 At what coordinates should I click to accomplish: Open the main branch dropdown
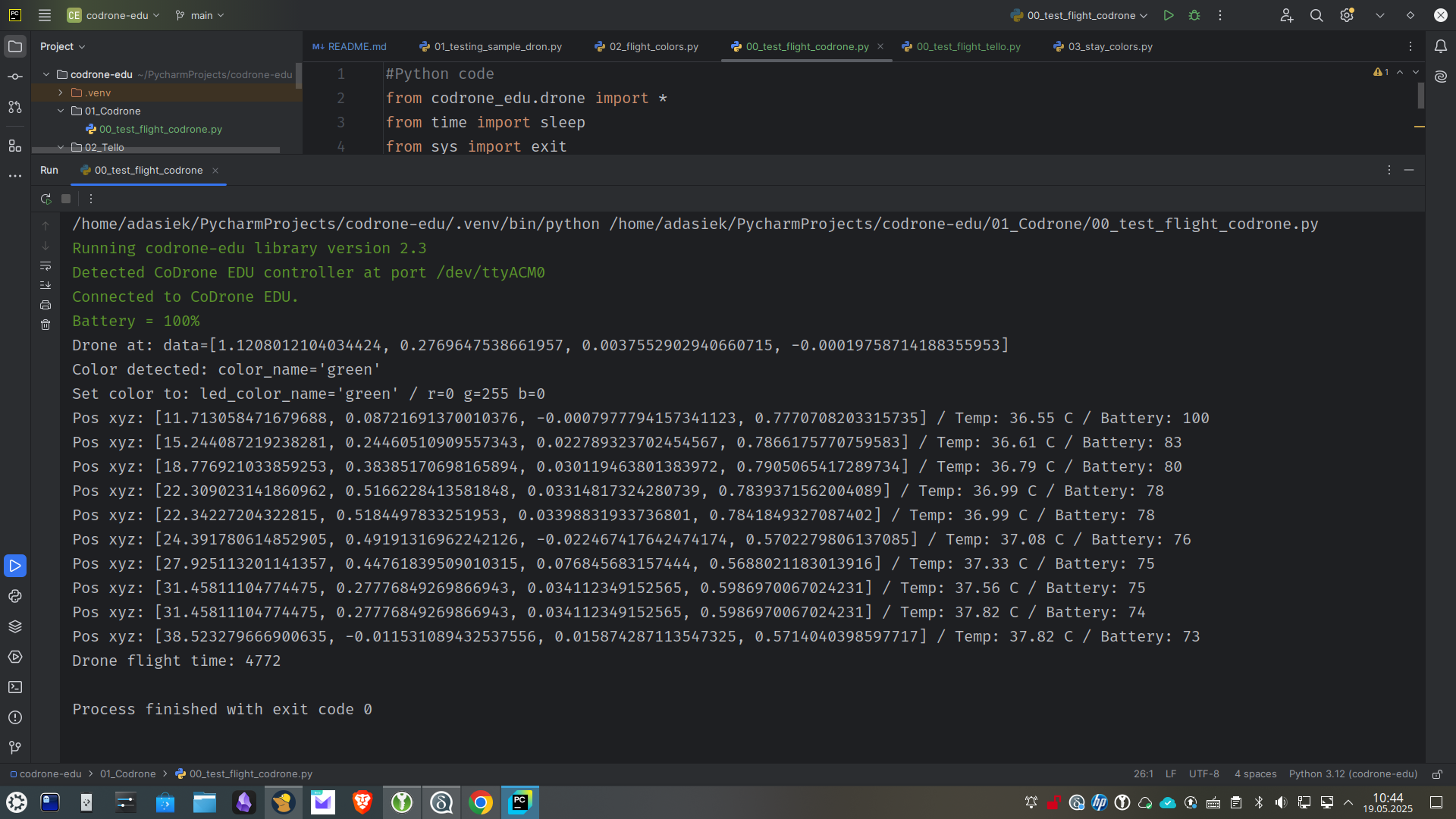pos(200,15)
